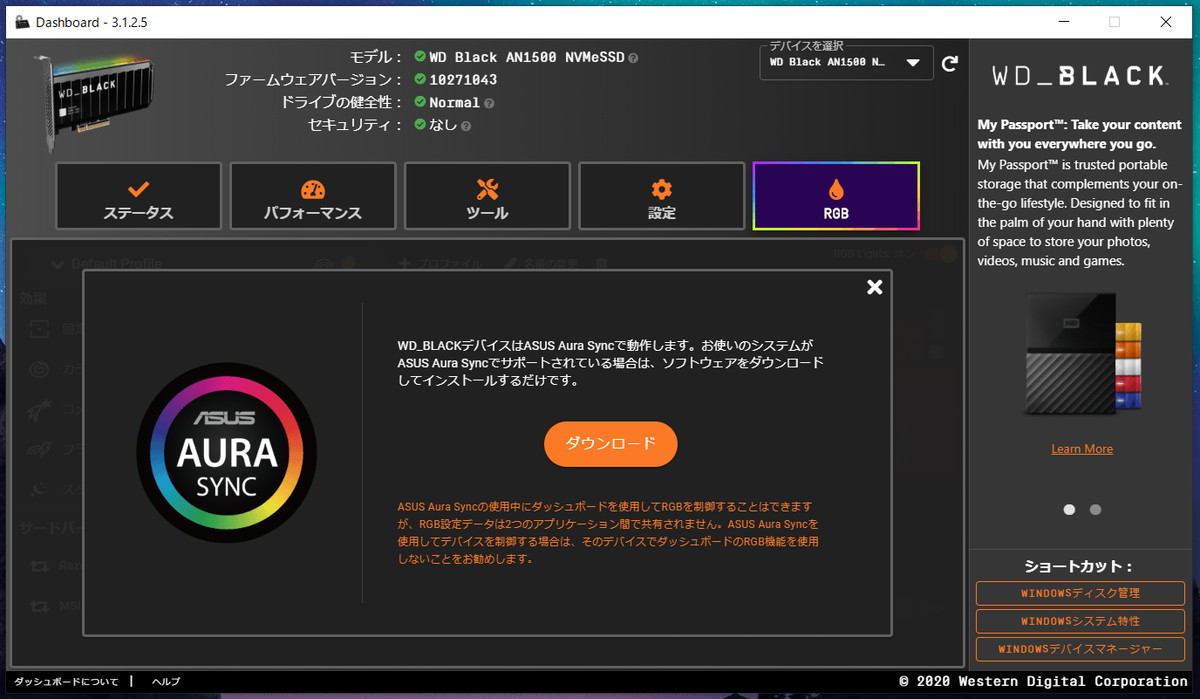Click the firmware version 10271043 text
The image size is (1200, 699).
tap(463, 80)
